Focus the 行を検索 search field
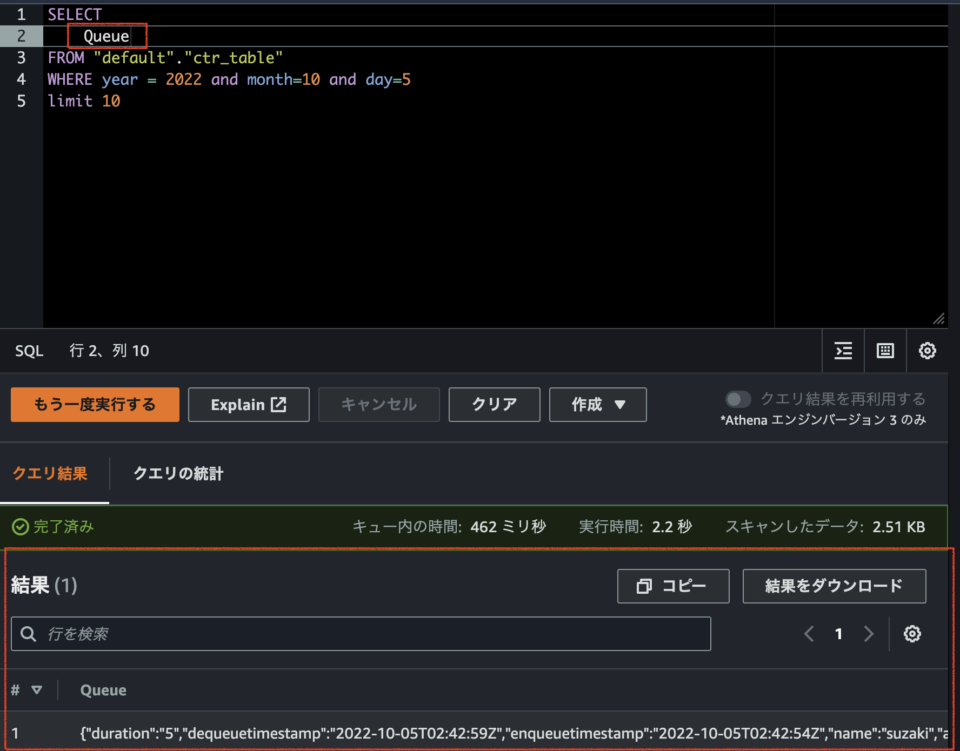Image resolution: width=960 pixels, height=751 pixels. 361,633
